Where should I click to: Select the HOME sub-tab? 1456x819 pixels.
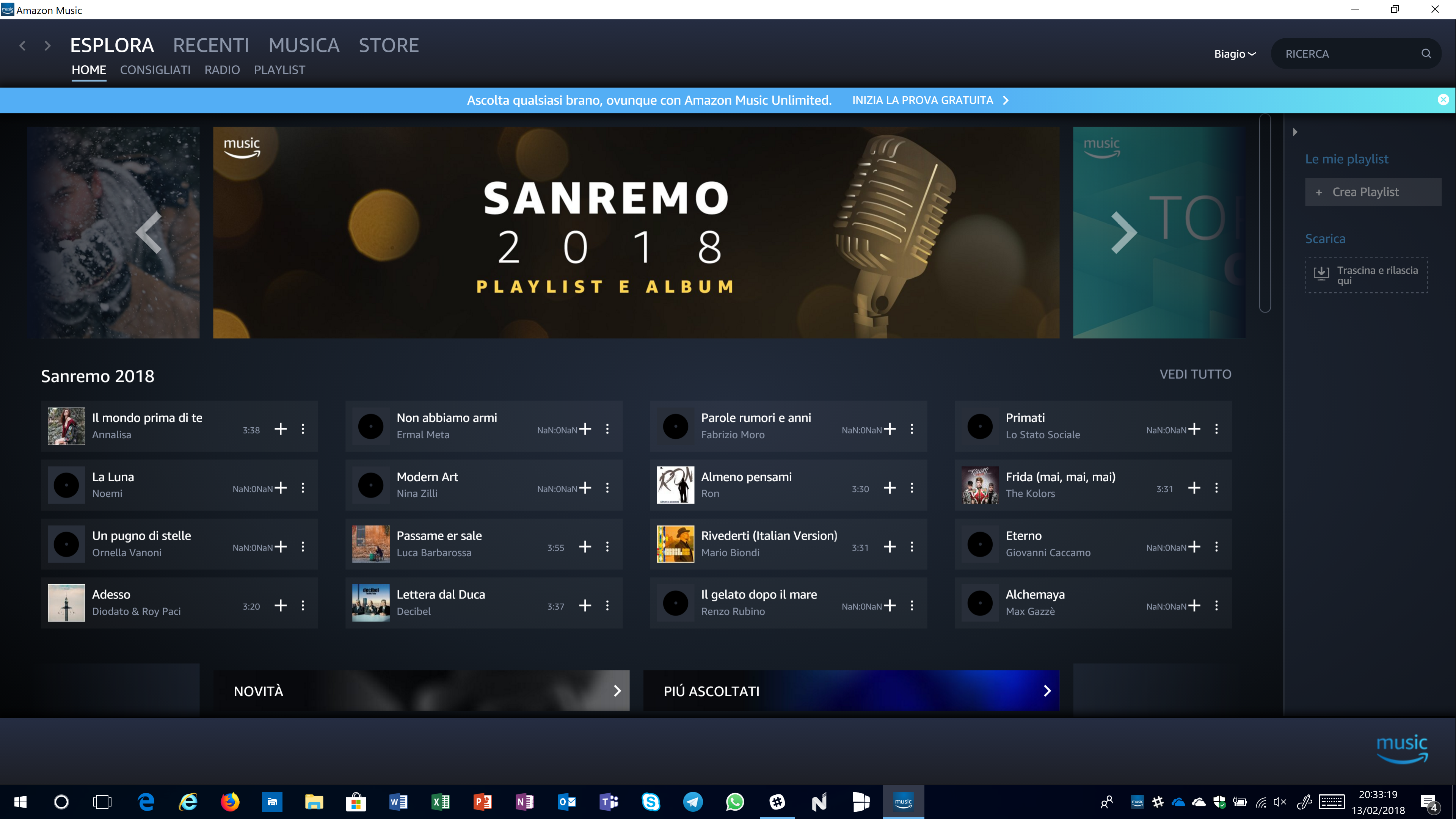click(x=89, y=69)
